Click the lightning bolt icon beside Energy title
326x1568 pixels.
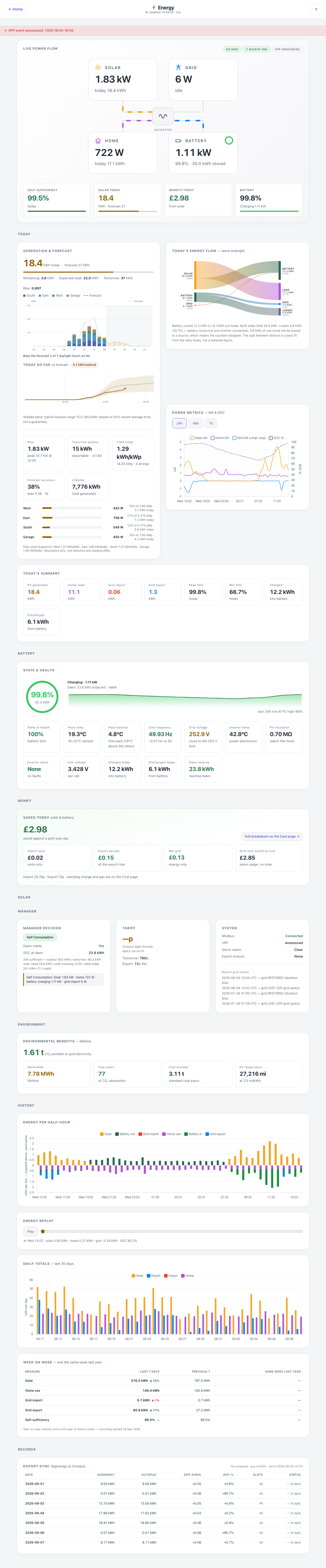pyautogui.click(x=154, y=7)
